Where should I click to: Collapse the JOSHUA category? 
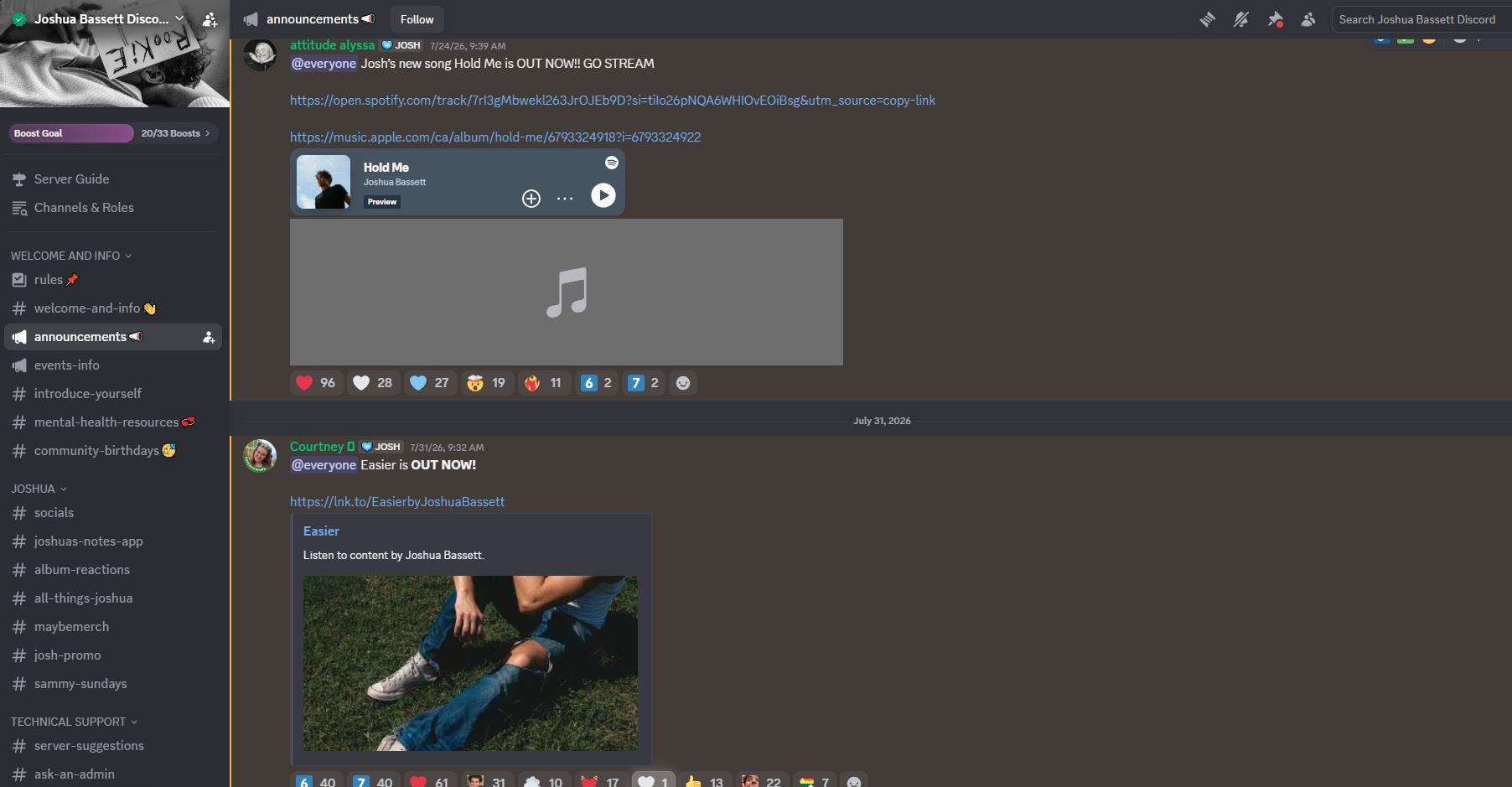pos(39,489)
